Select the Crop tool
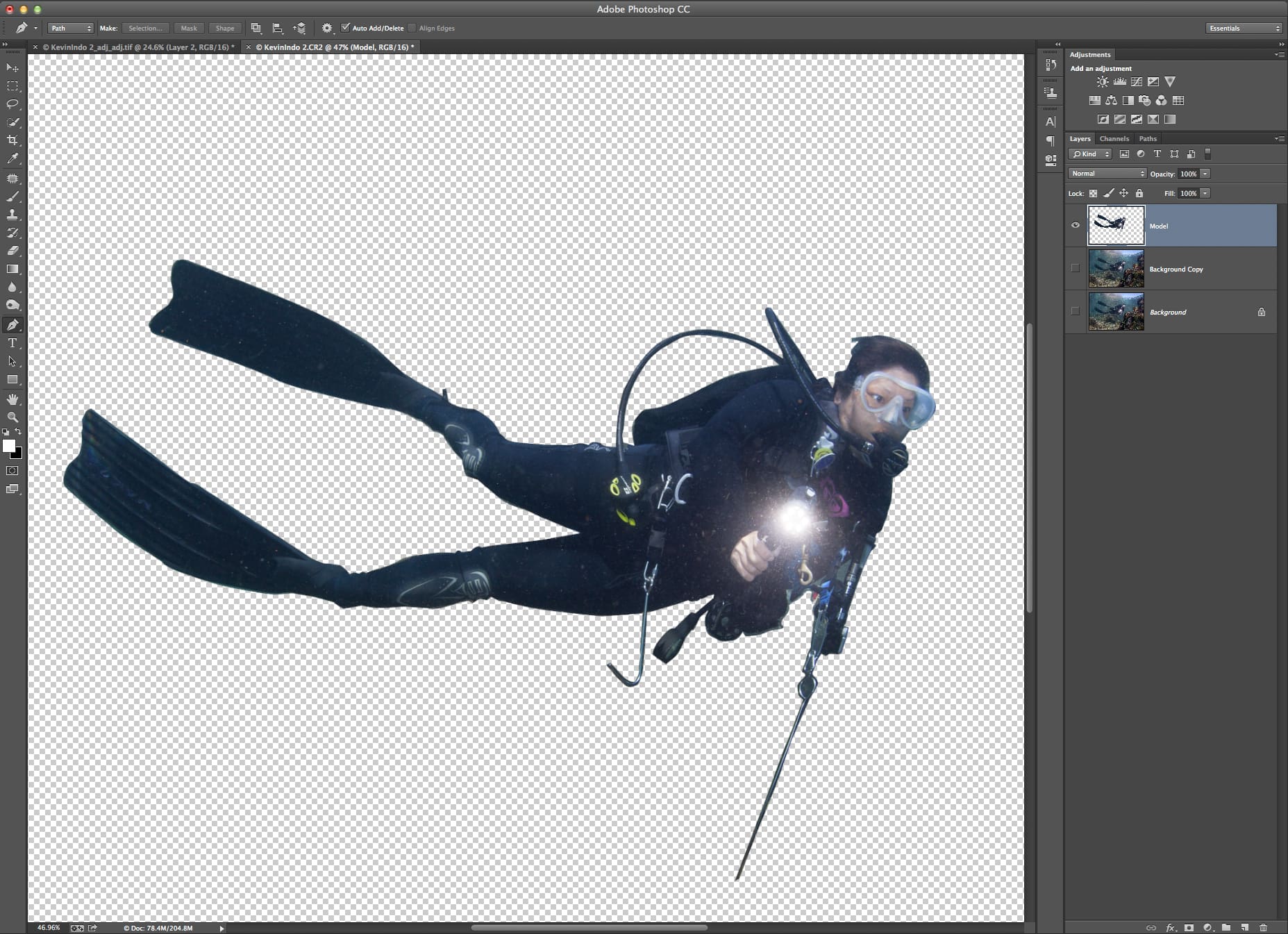The width and height of the screenshot is (1288, 934). 12,140
